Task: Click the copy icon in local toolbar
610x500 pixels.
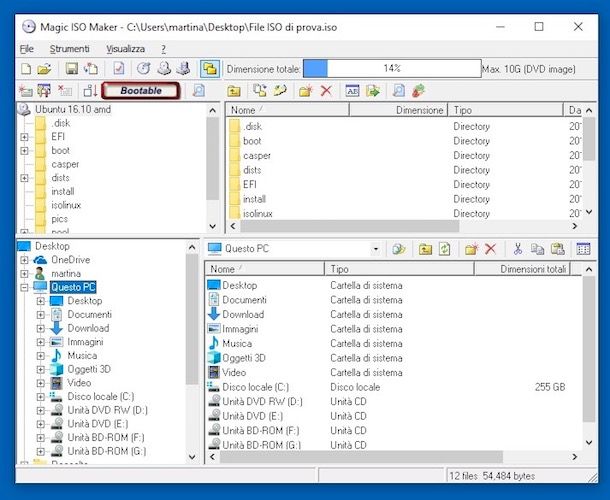Action: pos(537,249)
